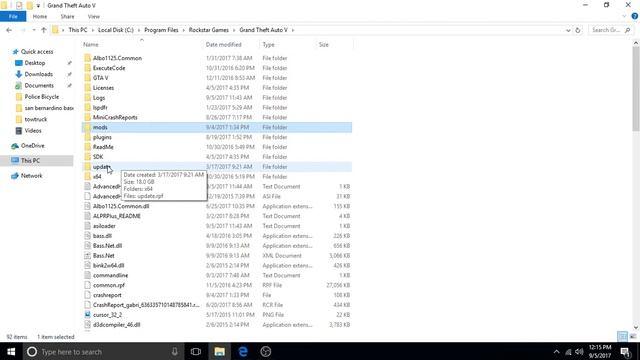Refresh the current folder view
Screen dimensions: 640x360
(x=578, y=30)
